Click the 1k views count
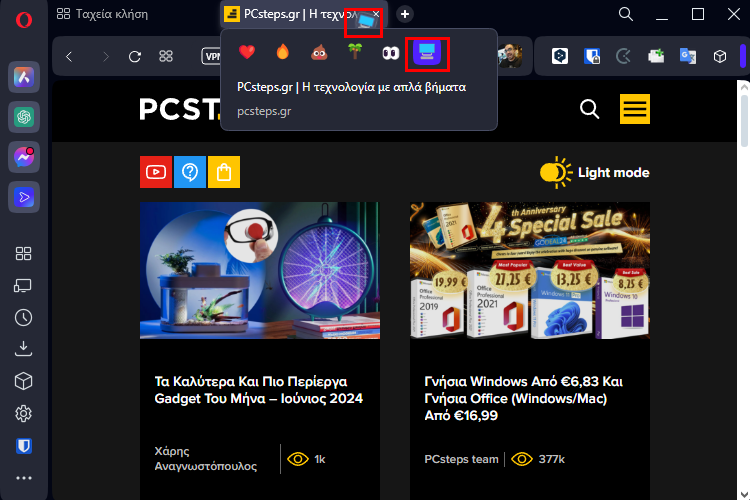This screenshot has width=750, height=500. (307, 459)
